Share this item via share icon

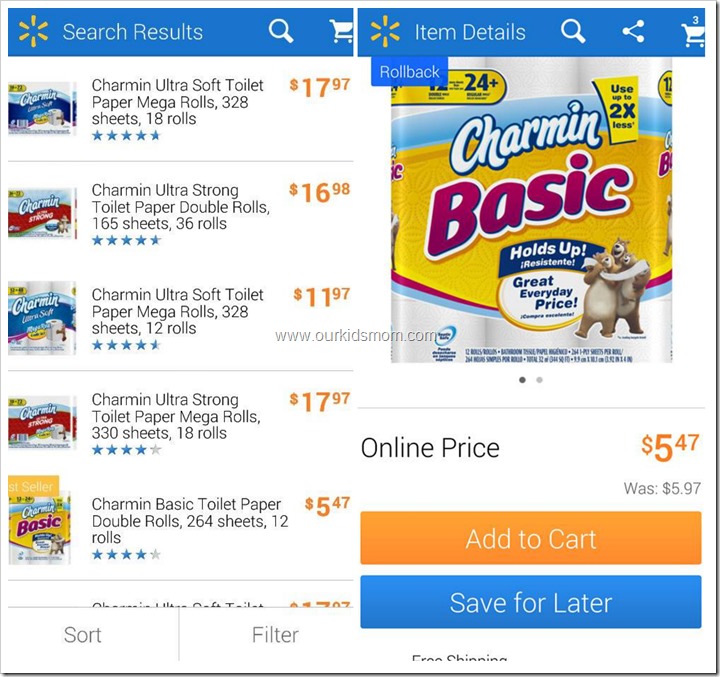[x=633, y=32]
